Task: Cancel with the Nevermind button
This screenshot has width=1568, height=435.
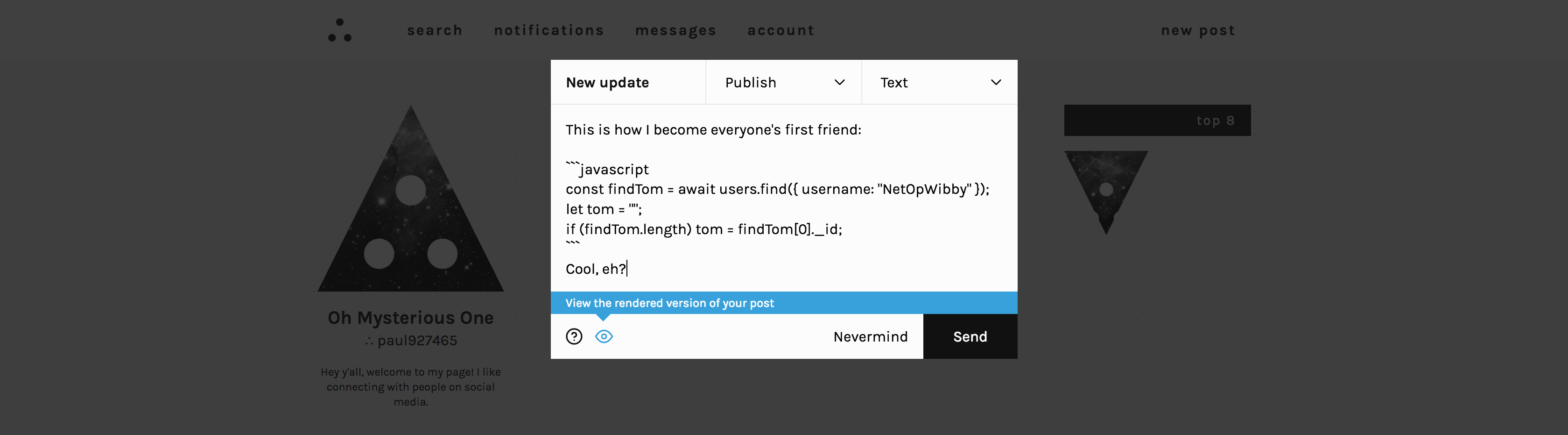Action: [x=871, y=335]
